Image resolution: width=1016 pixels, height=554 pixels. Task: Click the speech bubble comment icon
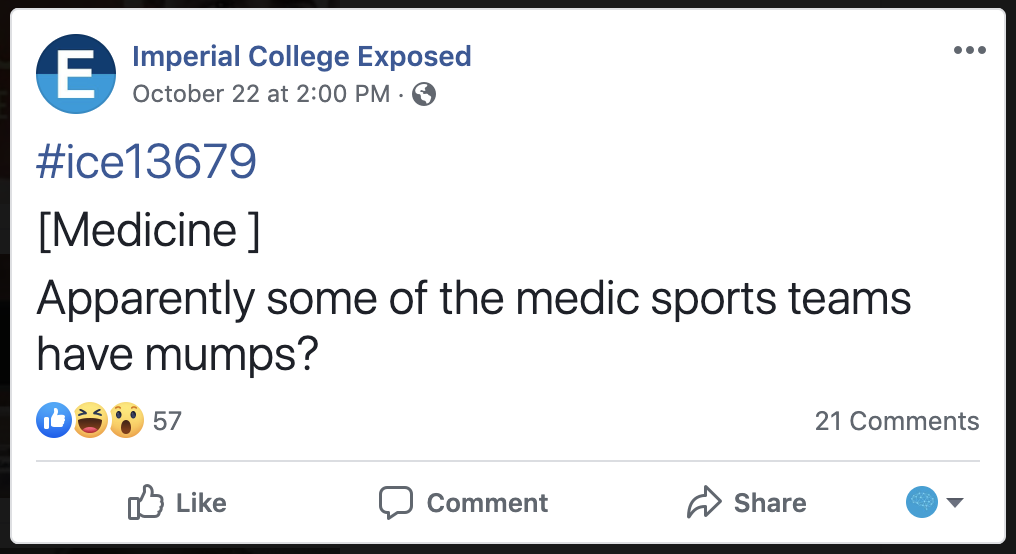[396, 502]
